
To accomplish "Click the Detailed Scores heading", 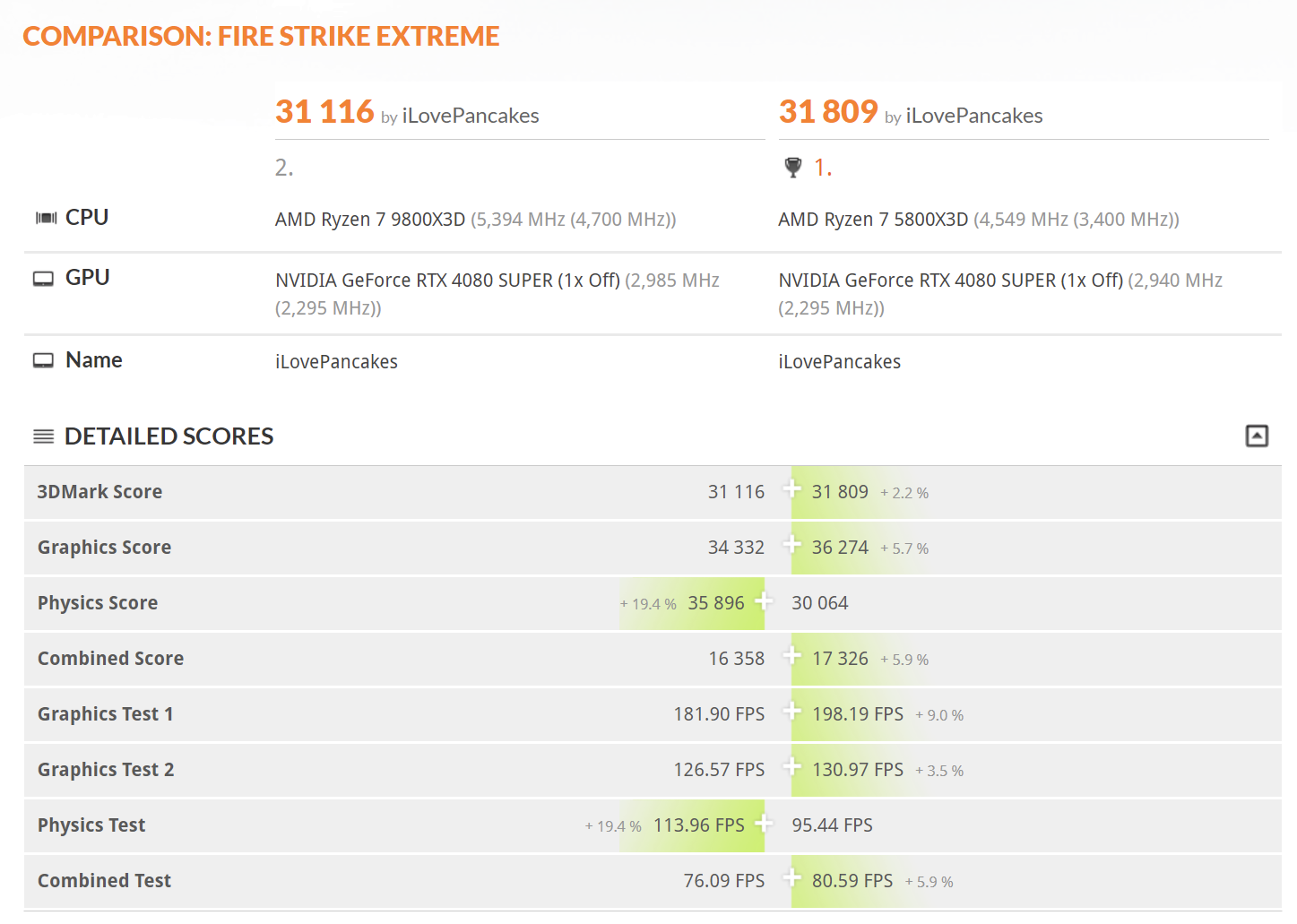I will click(169, 436).
